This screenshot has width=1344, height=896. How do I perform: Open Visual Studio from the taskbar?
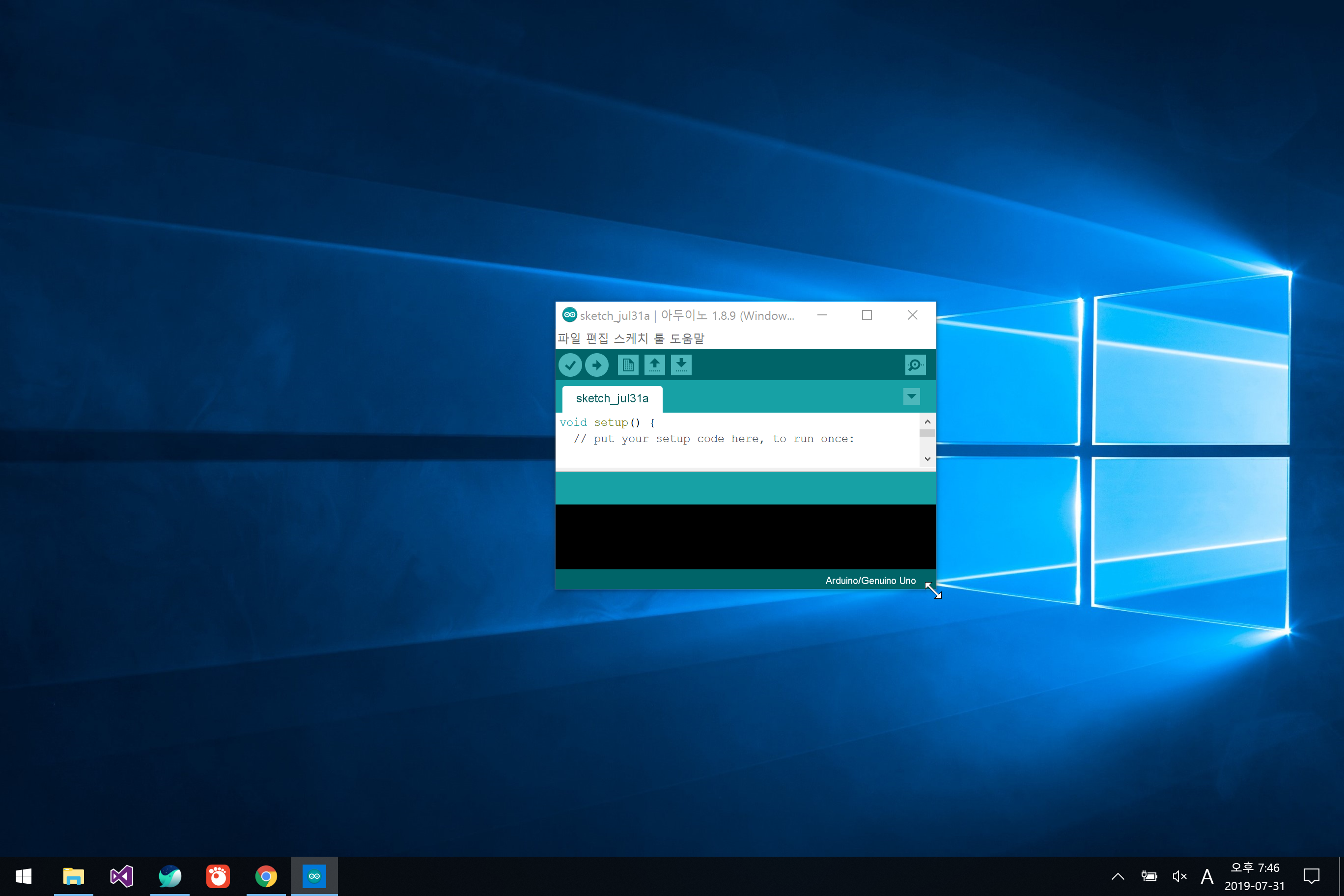pos(122,876)
